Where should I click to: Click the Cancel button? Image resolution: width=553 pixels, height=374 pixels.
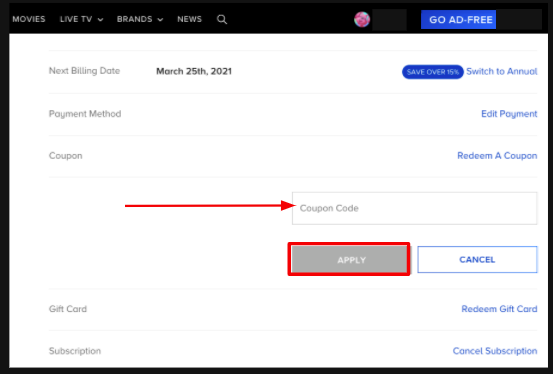pyautogui.click(x=477, y=259)
